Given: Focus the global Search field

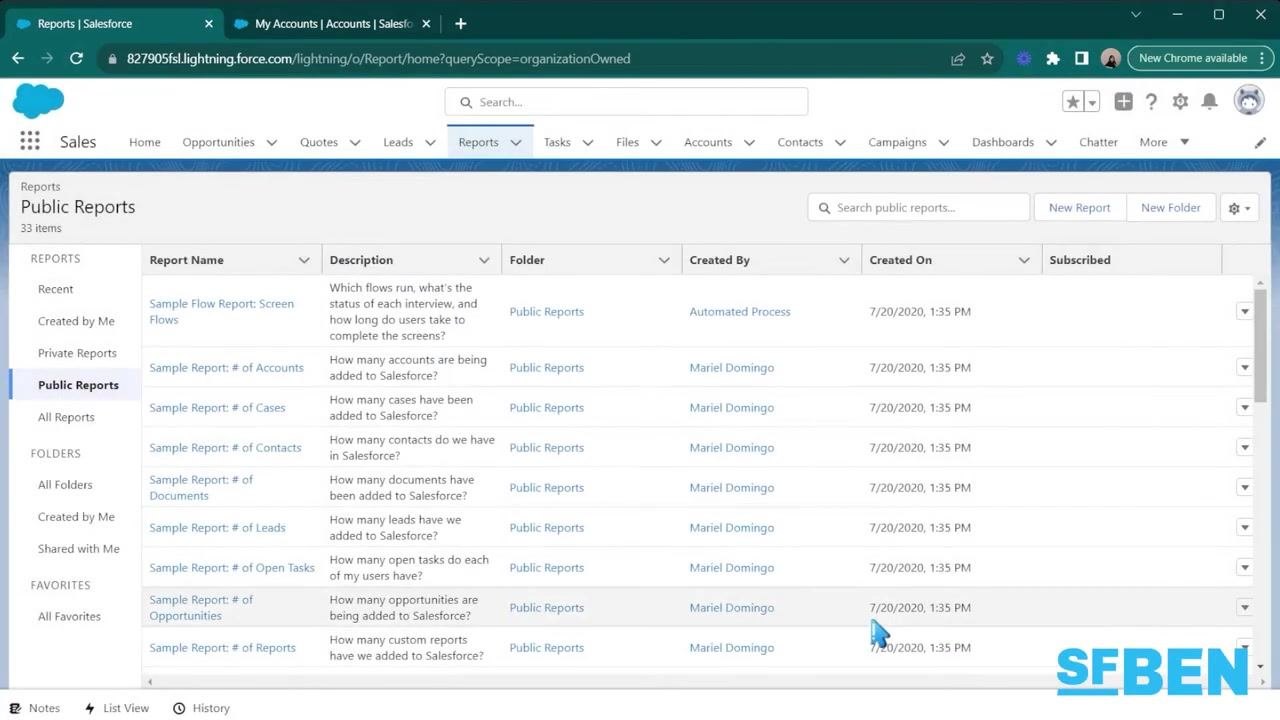Looking at the screenshot, I should click(626, 102).
